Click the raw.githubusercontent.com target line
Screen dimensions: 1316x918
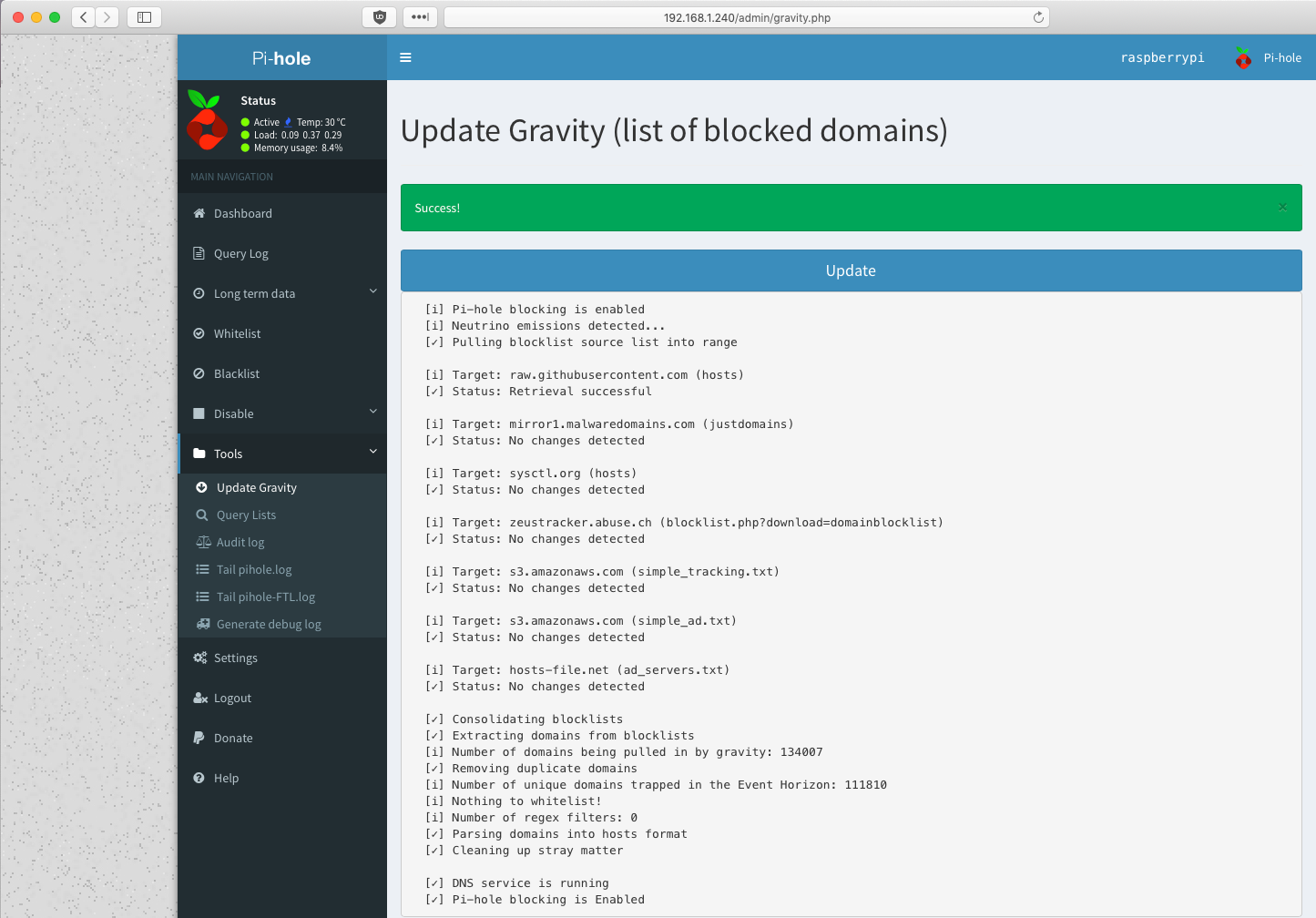(x=585, y=375)
